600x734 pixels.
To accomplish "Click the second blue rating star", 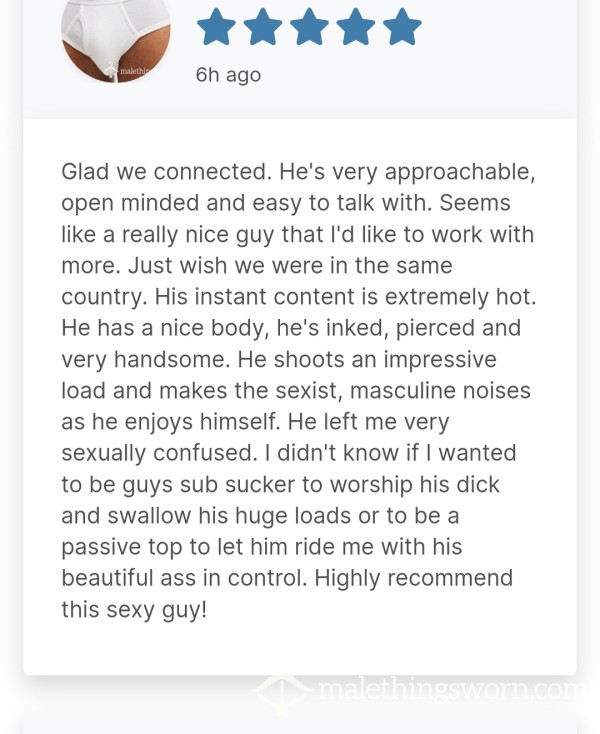I will point(263,26).
